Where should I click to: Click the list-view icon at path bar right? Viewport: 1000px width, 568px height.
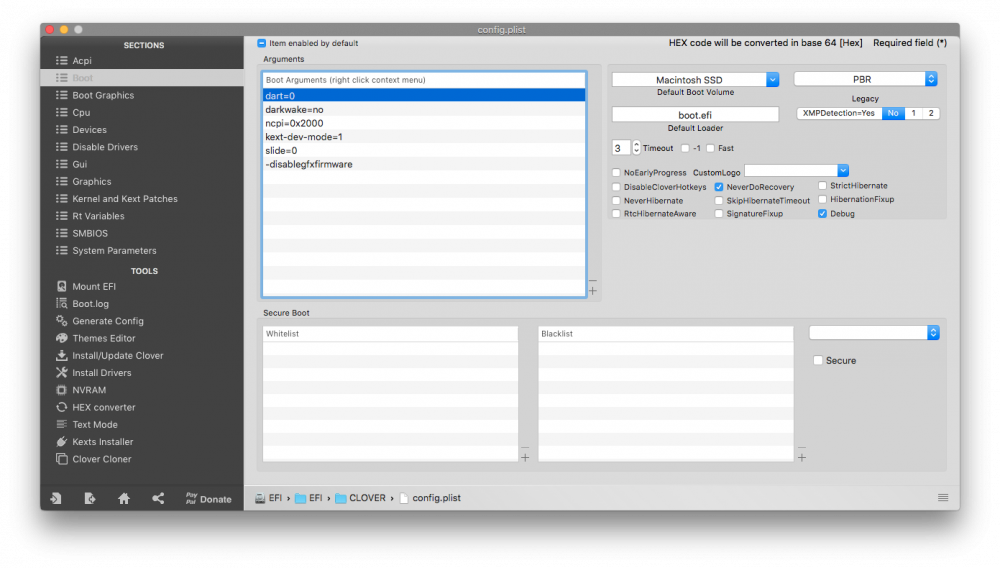[943, 498]
